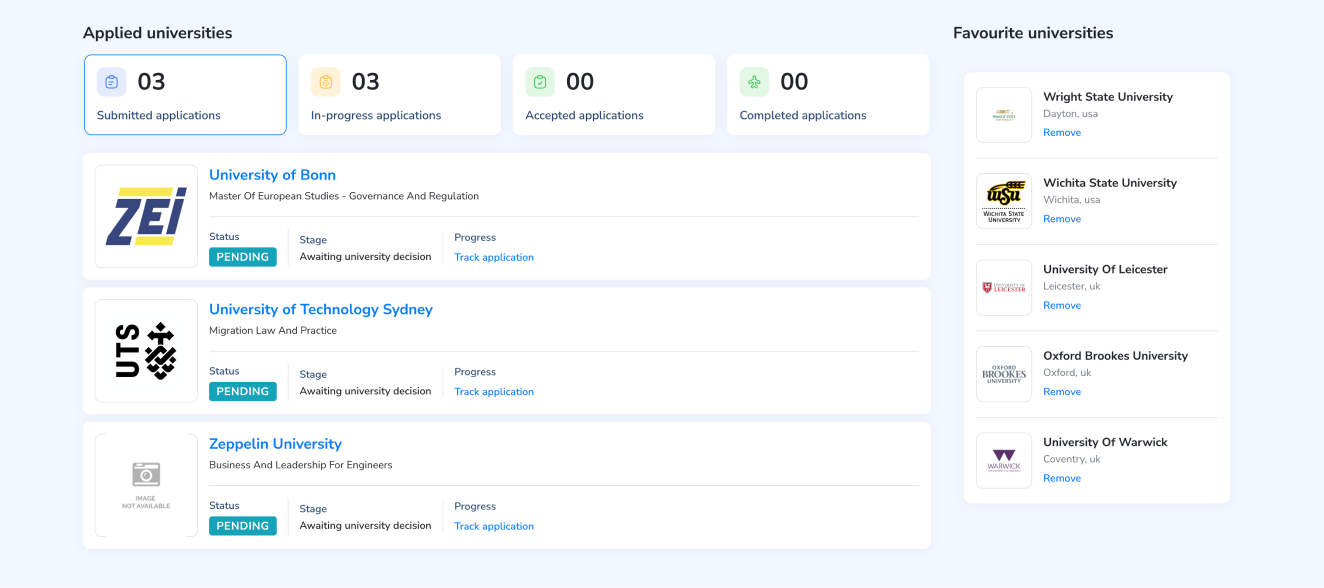Click the Oxford Brookes University logo
1324x588 pixels.
coord(1004,375)
